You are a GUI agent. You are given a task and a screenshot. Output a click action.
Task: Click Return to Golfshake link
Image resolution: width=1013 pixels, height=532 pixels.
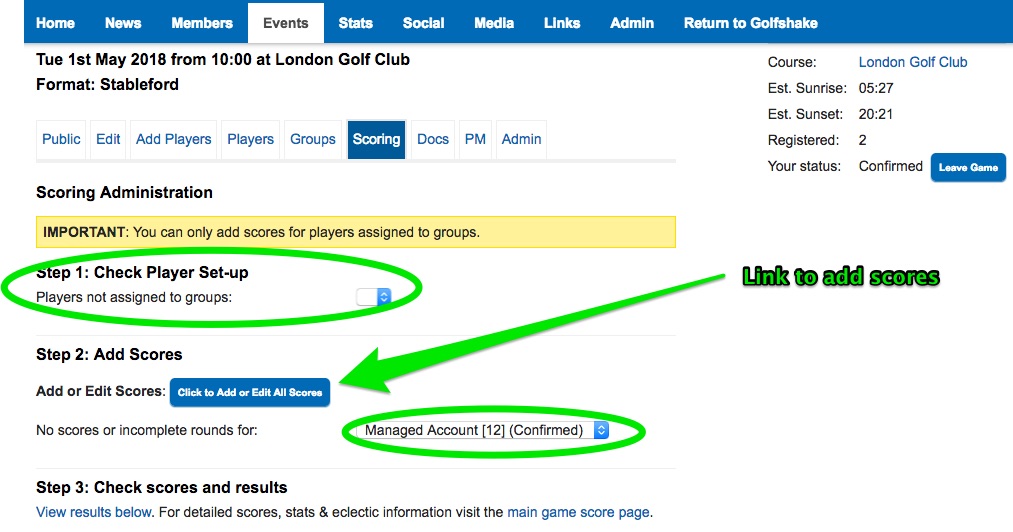pyautogui.click(x=749, y=23)
